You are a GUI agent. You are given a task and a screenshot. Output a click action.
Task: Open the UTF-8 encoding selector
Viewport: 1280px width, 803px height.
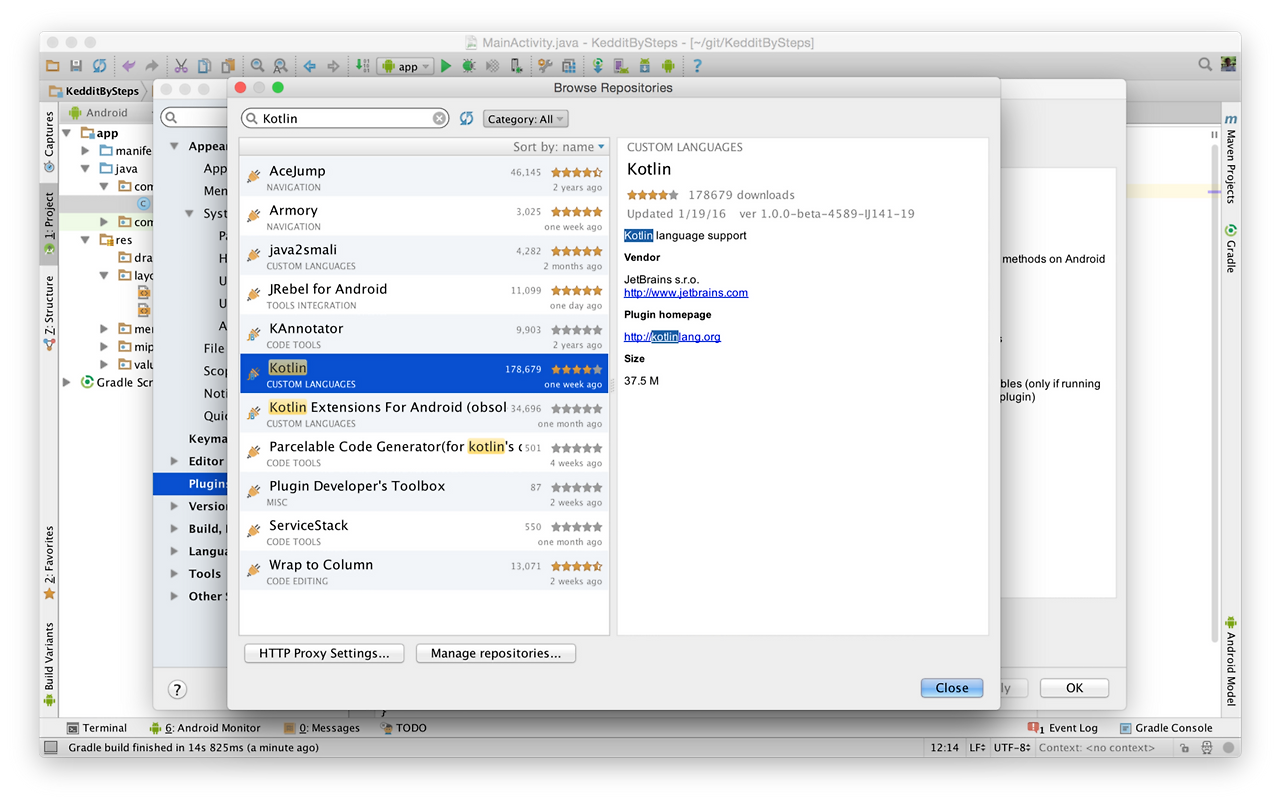1013,748
